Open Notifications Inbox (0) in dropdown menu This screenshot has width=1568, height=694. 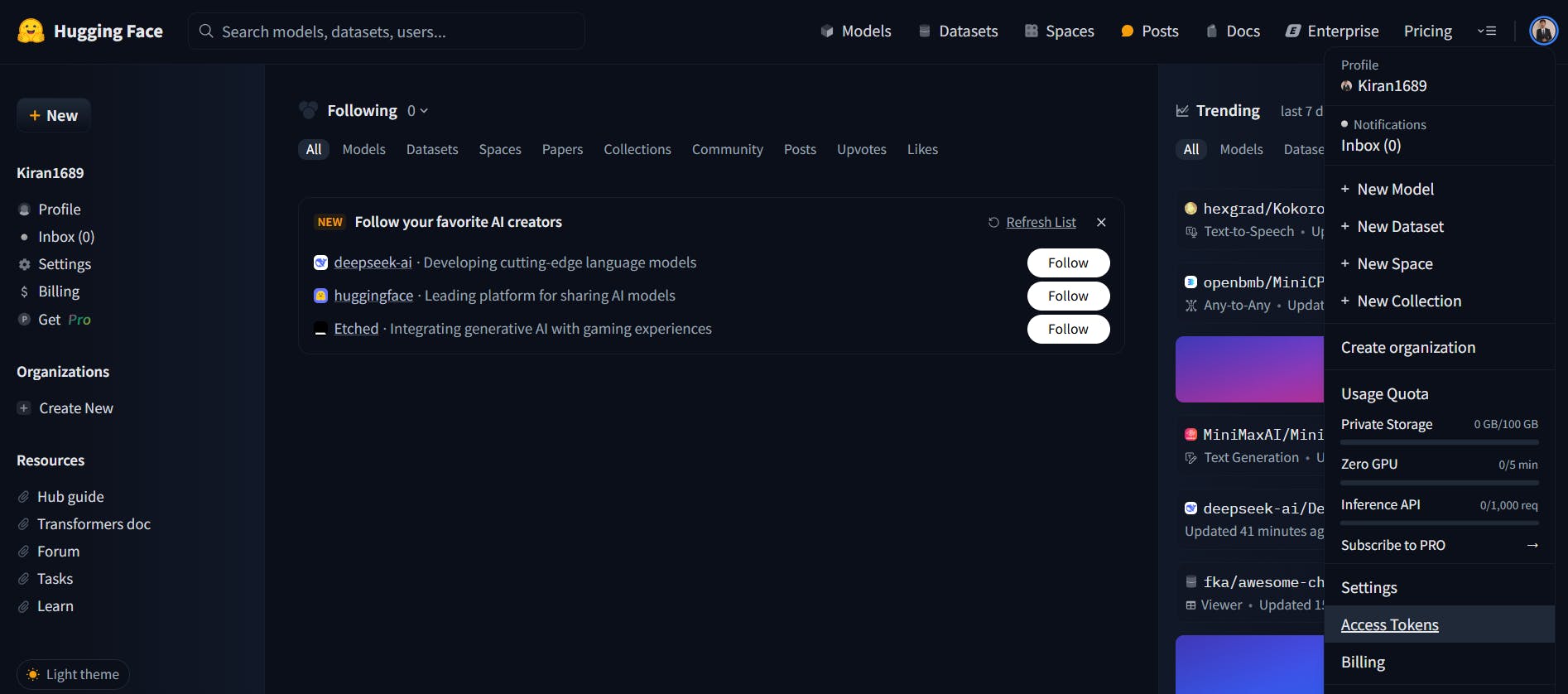pyautogui.click(x=1371, y=146)
